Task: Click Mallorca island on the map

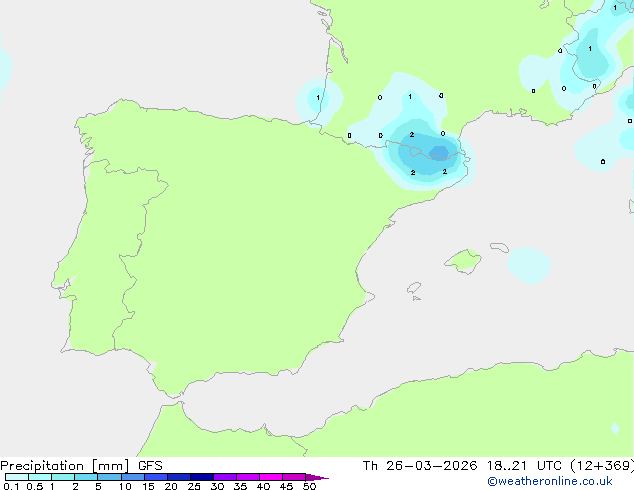Action: [464, 261]
